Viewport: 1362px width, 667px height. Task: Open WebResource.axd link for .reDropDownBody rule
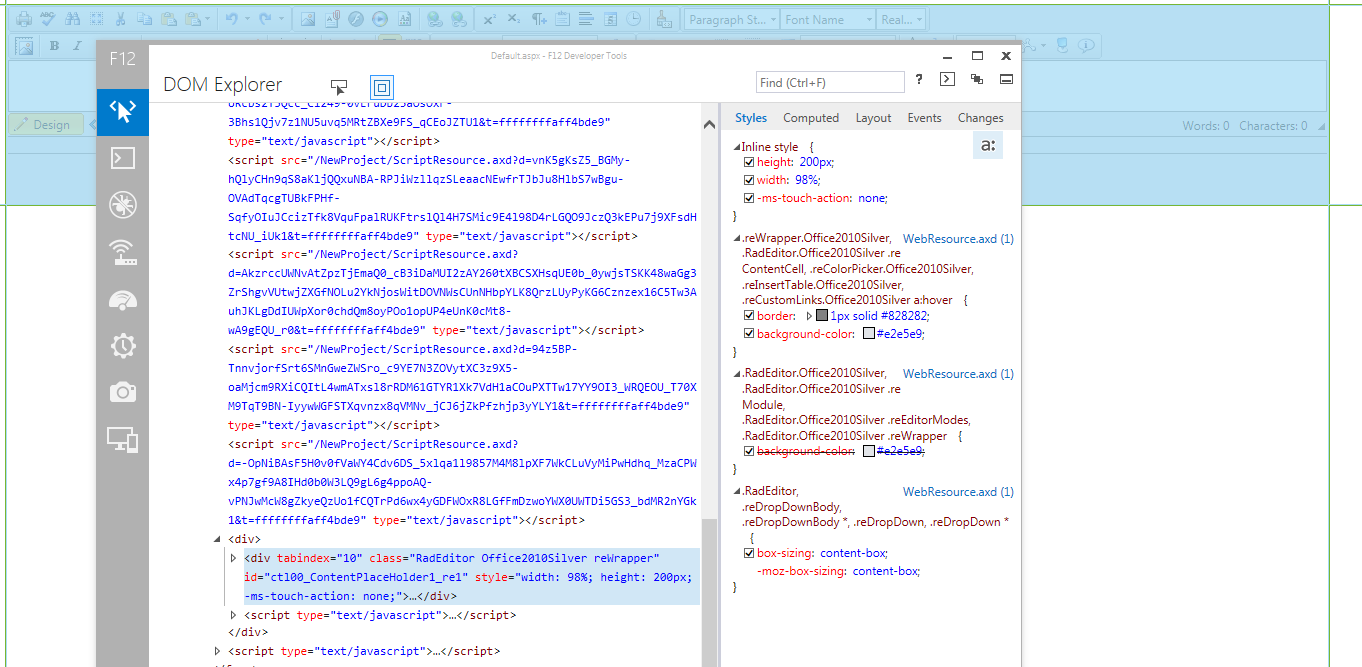[x=958, y=492]
